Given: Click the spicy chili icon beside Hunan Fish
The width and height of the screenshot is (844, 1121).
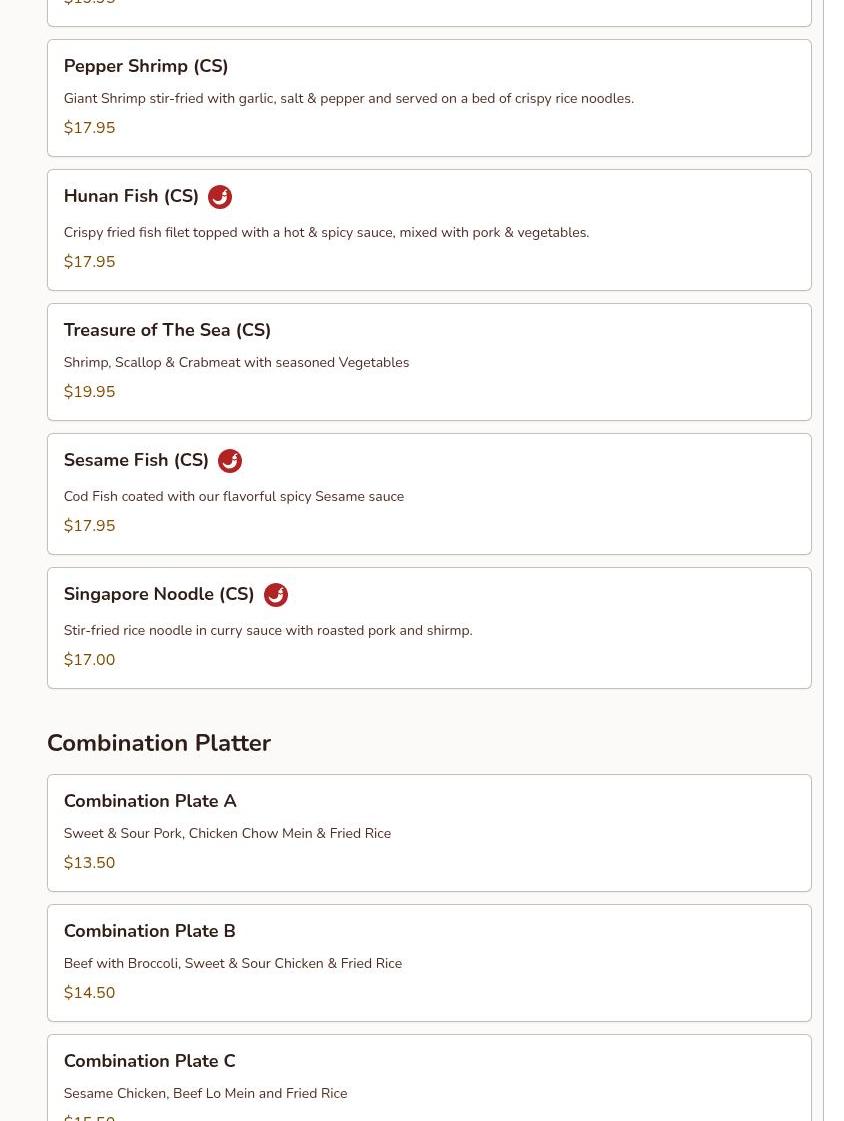Looking at the screenshot, I should click(x=220, y=197).
